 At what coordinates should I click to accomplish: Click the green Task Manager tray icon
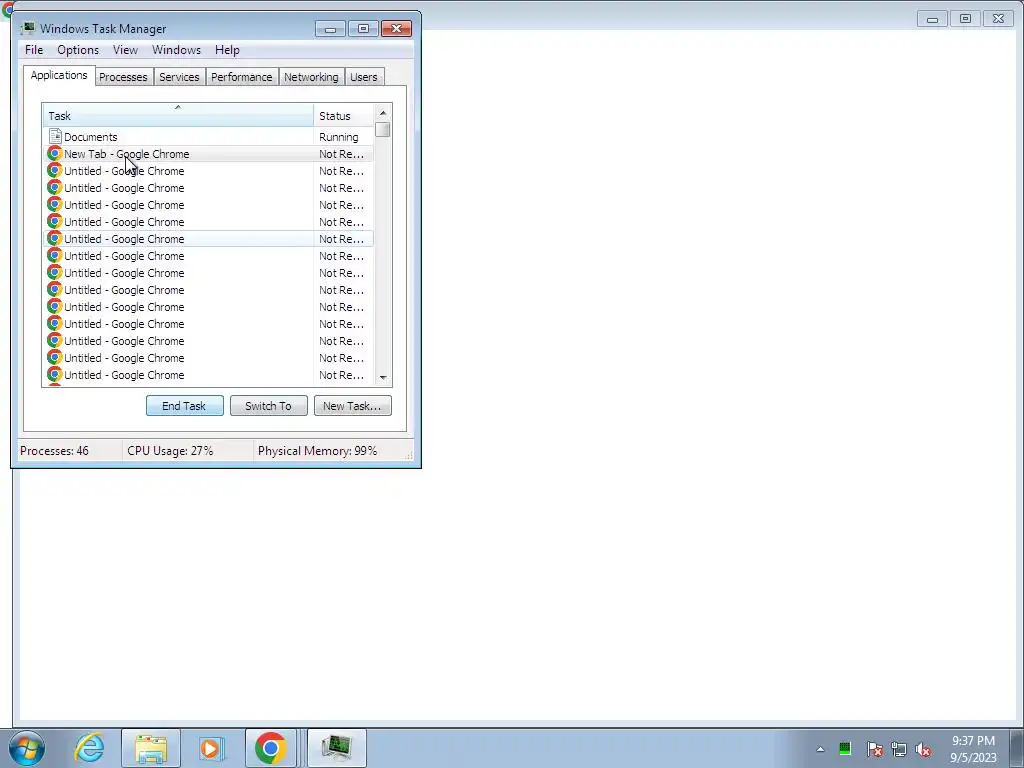845,748
